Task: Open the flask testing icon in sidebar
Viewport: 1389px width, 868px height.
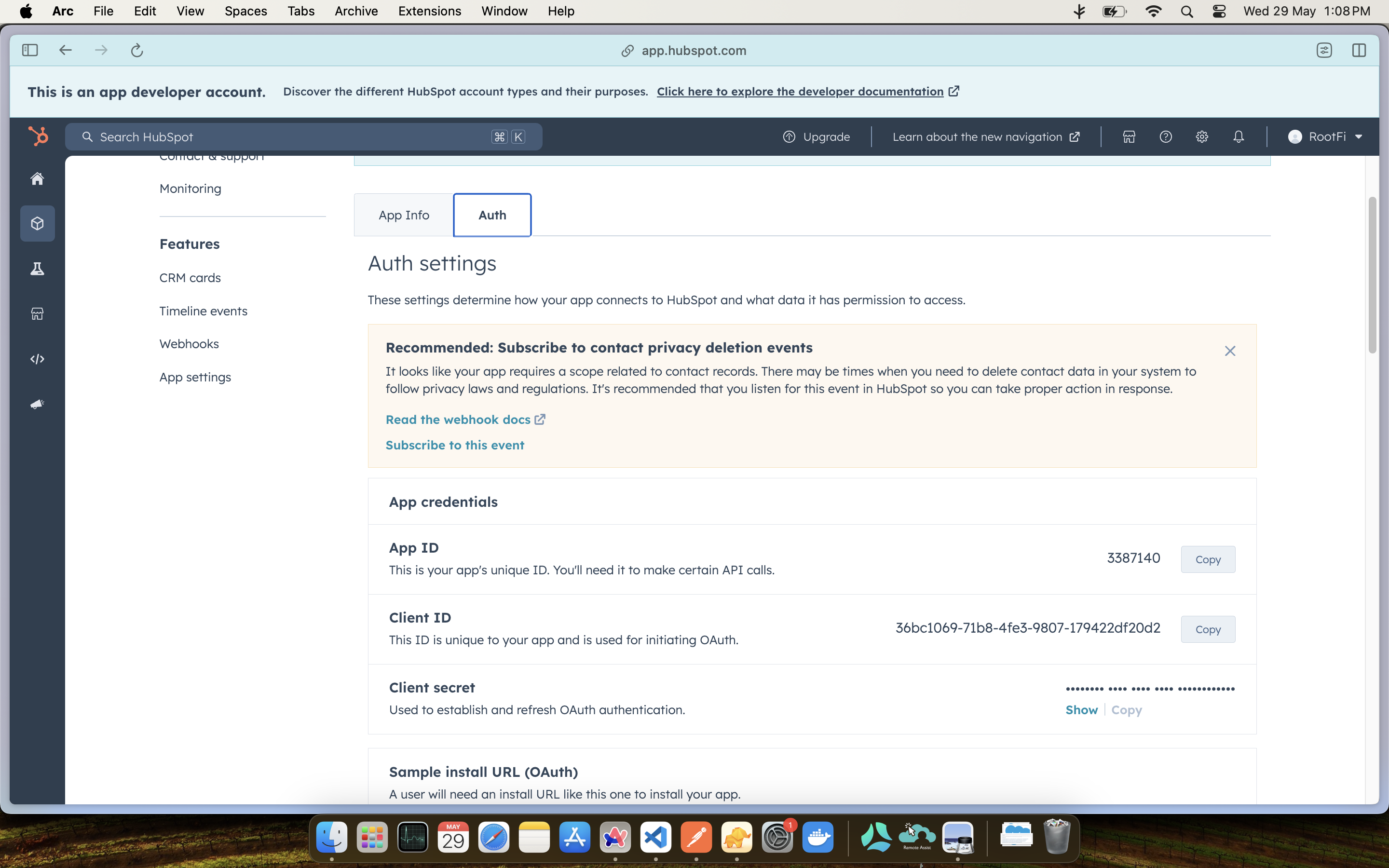Action: click(x=37, y=269)
